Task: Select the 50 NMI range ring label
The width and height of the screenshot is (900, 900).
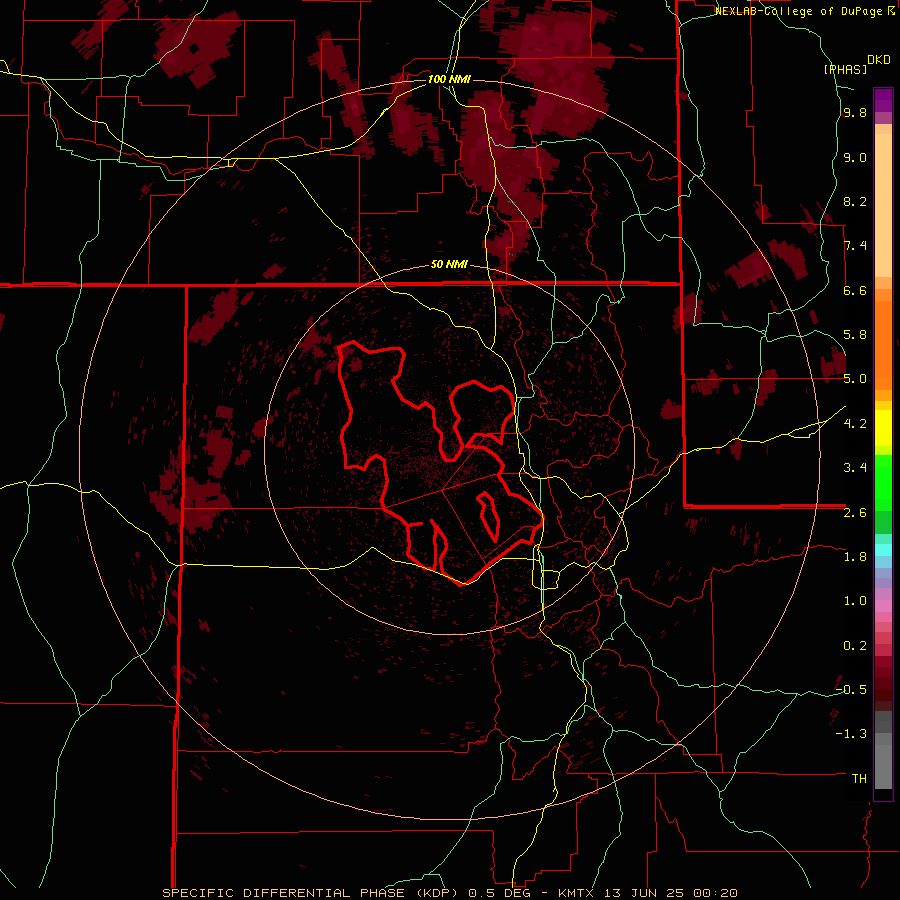Action: [x=449, y=265]
